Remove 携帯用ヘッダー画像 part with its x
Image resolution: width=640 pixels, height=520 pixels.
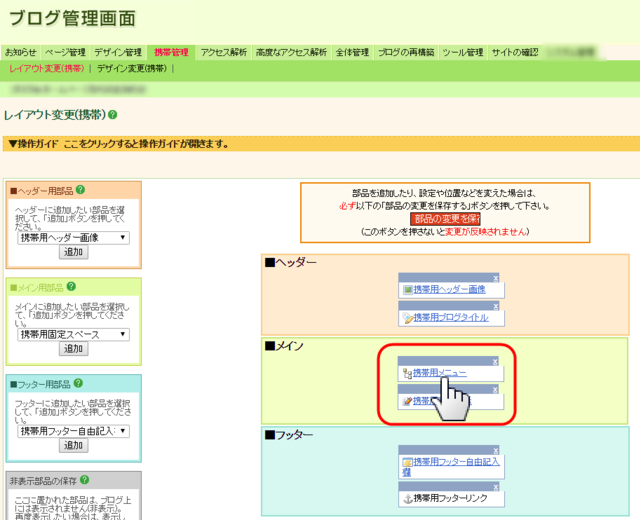click(495, 278)
